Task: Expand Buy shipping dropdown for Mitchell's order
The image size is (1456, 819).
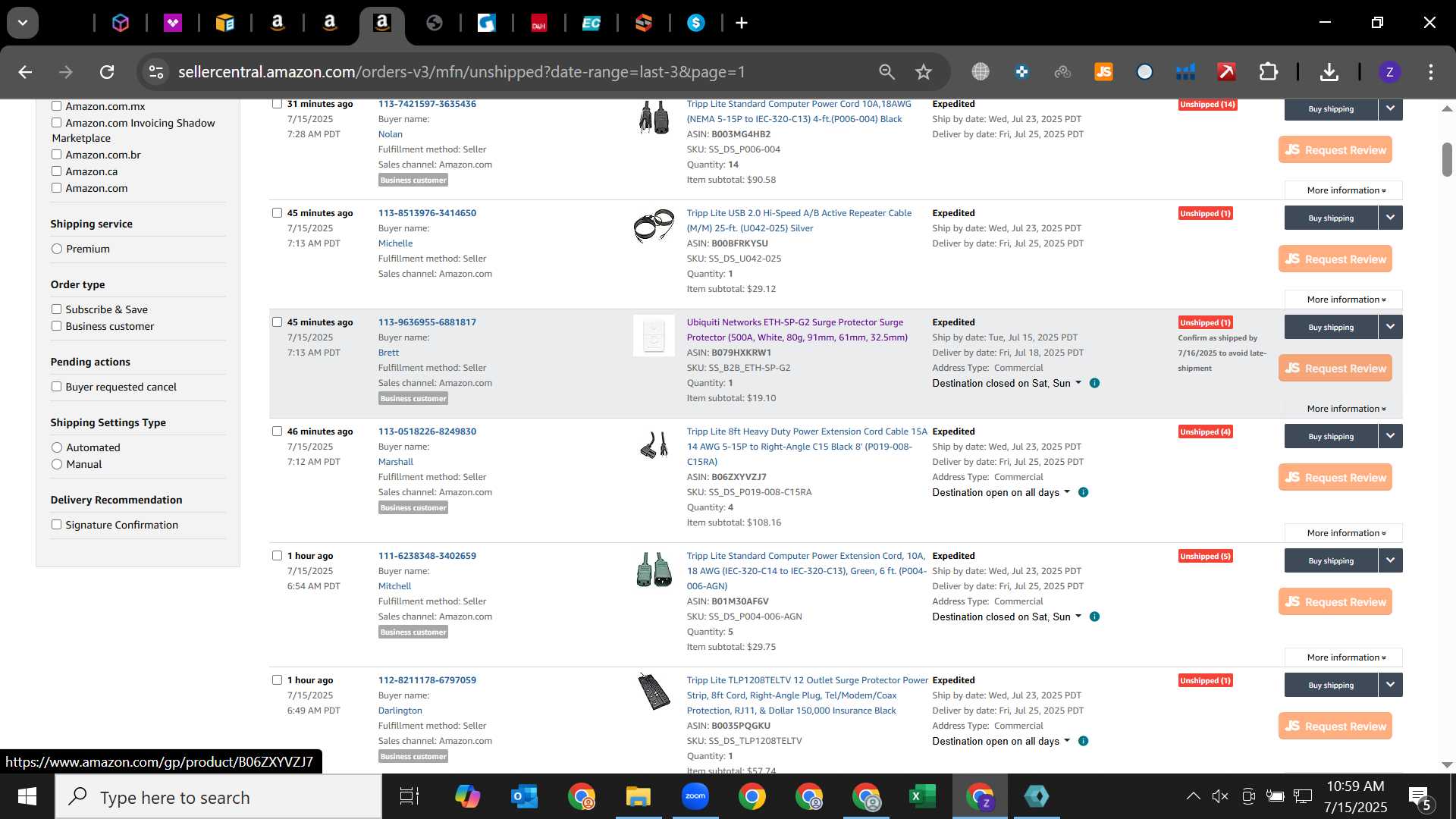Action: (1390, 560)
